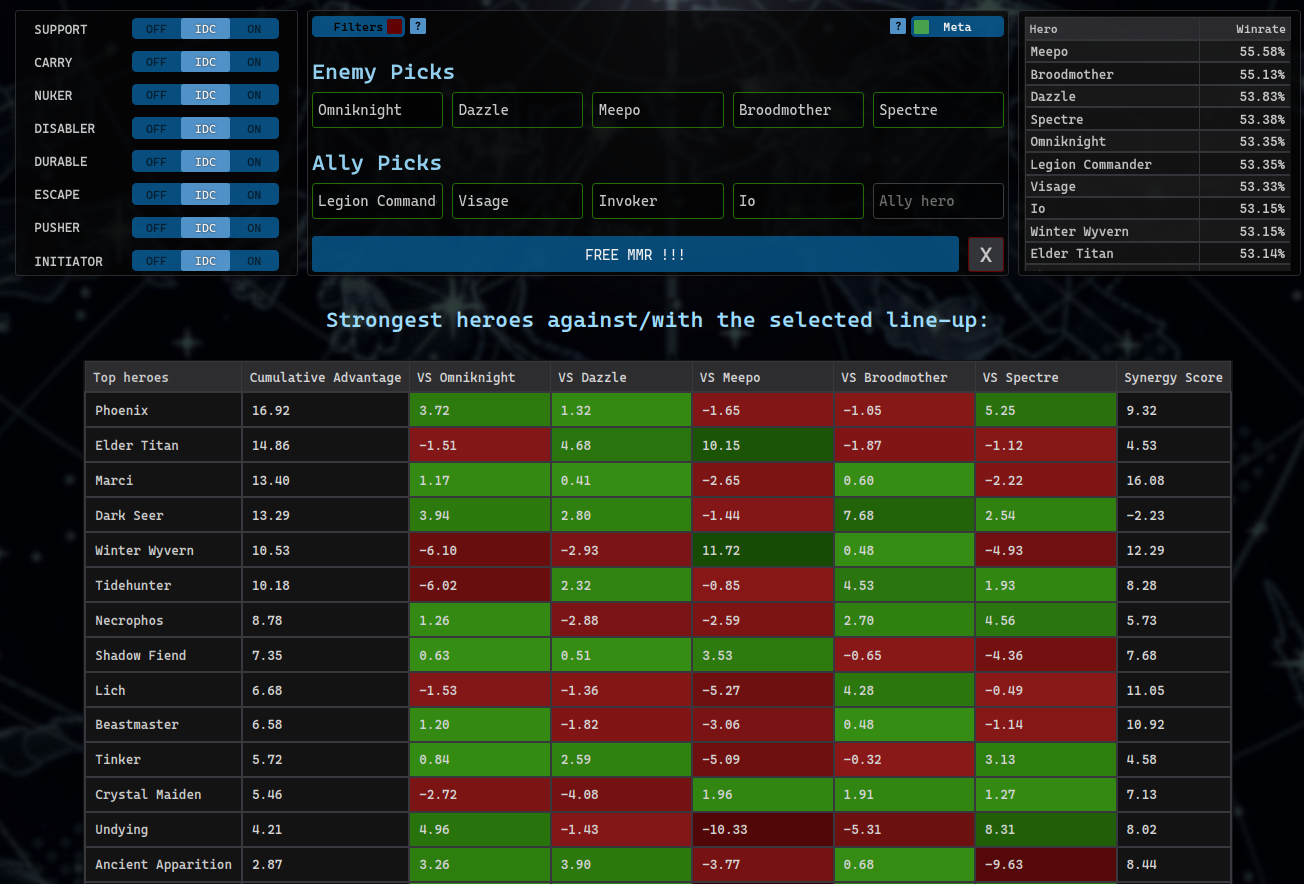Click Broodmother row in the winrate list
This screenshot has width=1304, height=884.
[x=1157, y=74]
